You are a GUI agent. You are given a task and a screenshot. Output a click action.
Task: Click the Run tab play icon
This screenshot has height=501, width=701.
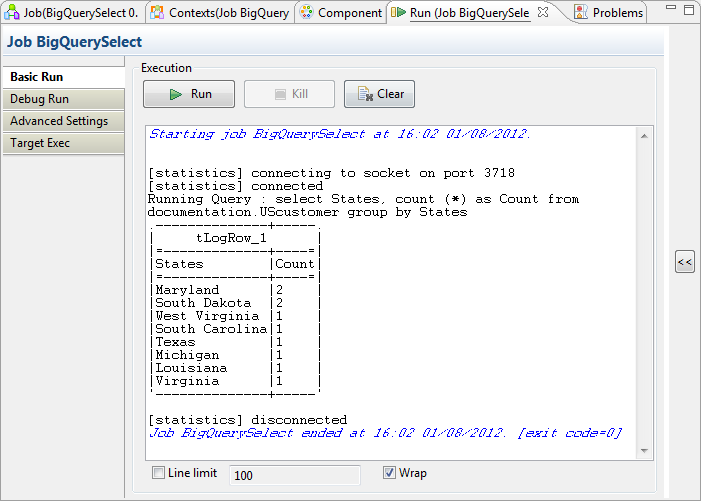[398, 12]
